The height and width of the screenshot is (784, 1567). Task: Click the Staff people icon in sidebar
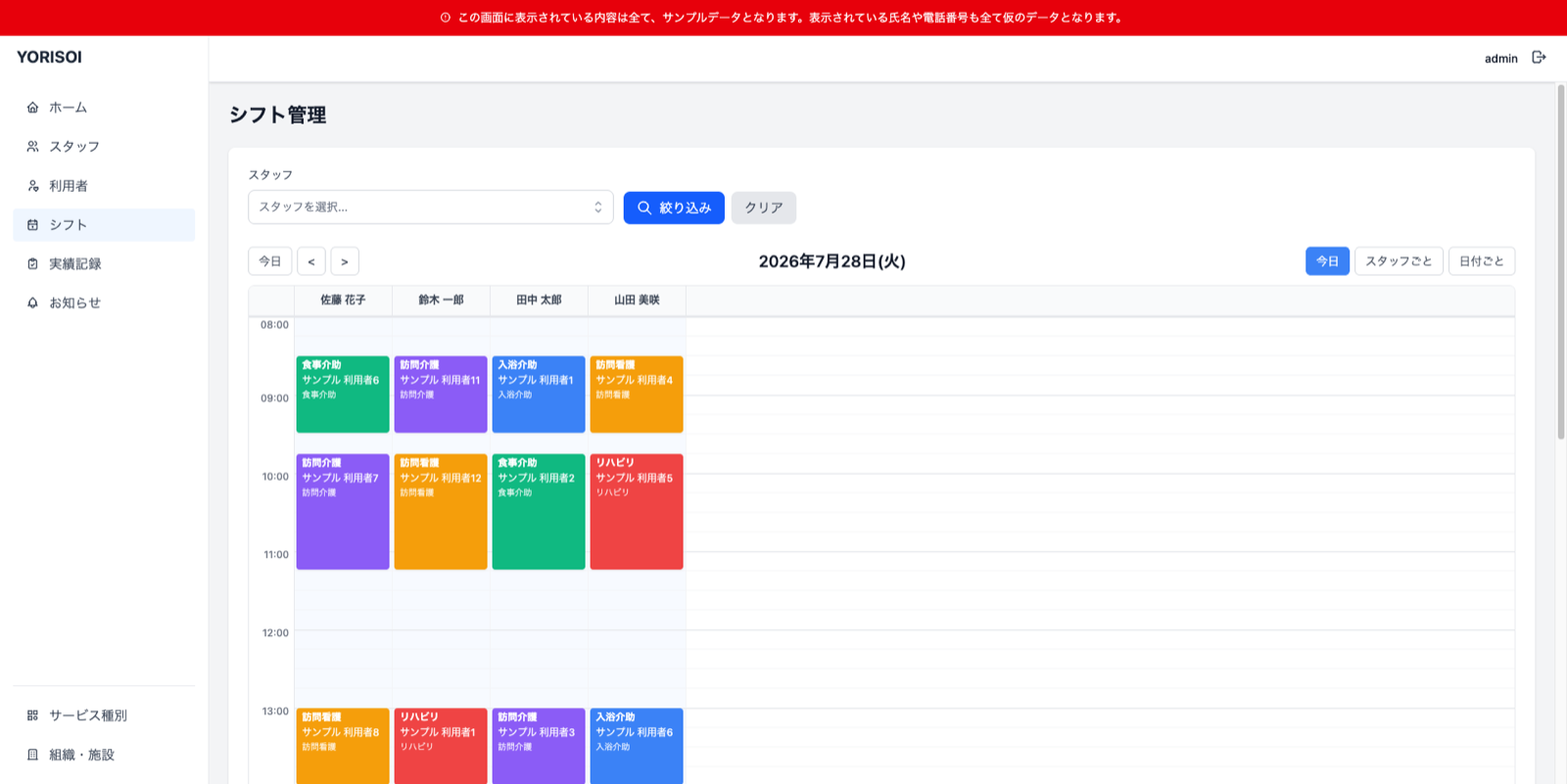(32, 147)
